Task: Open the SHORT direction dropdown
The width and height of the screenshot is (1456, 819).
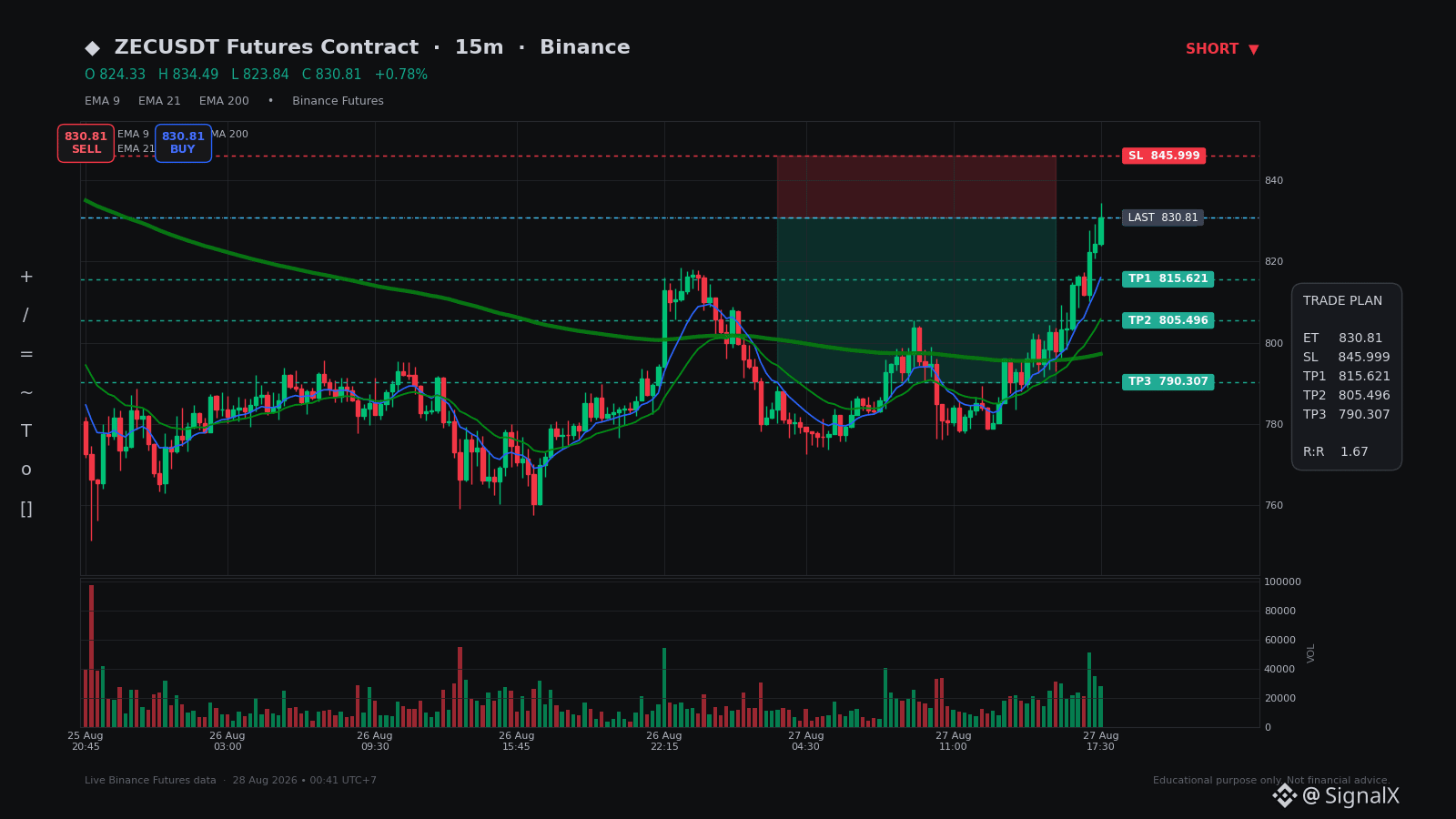Action: tap(1222, 49)
